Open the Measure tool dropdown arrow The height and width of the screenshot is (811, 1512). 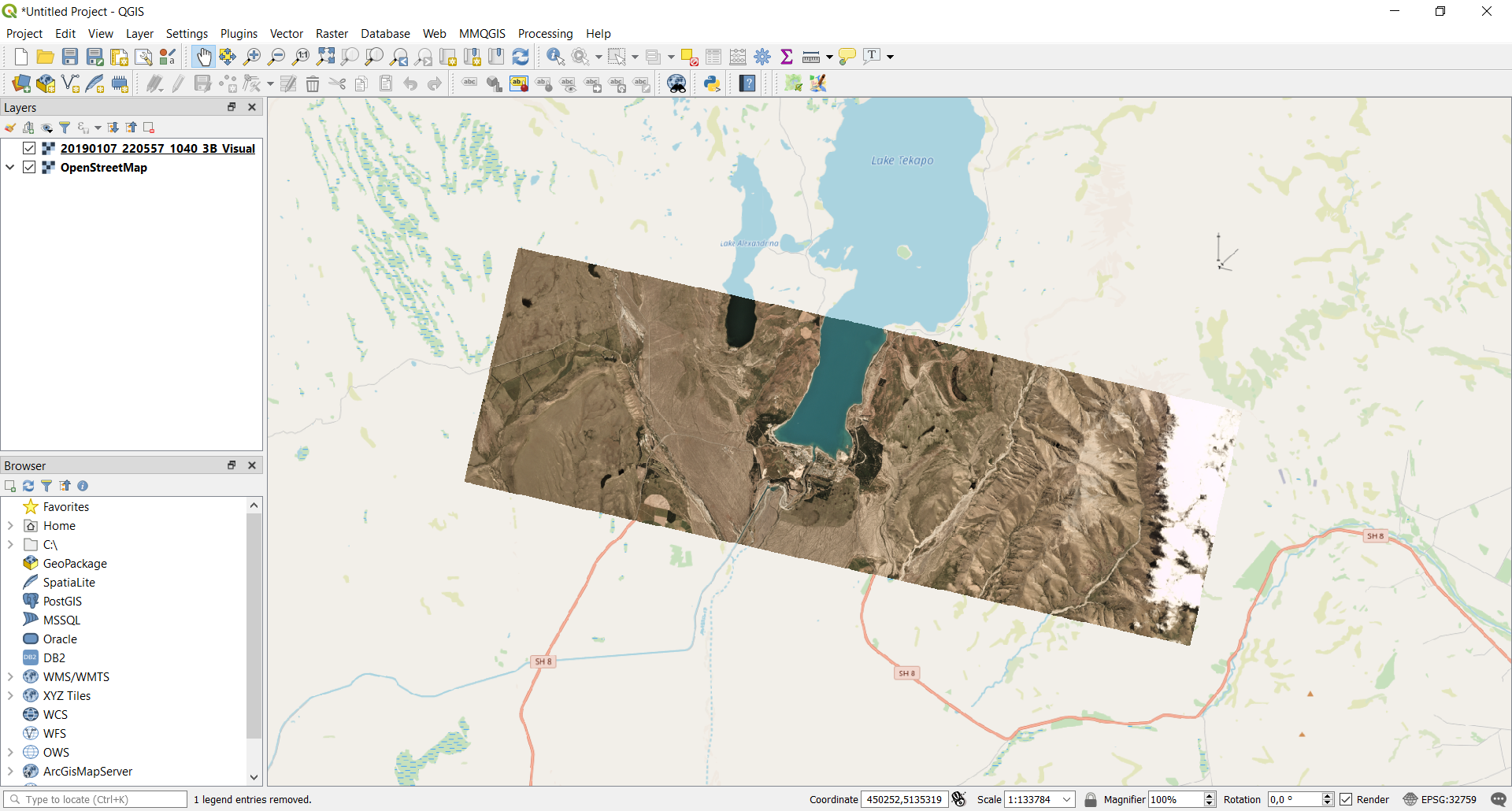click(829, 57)
